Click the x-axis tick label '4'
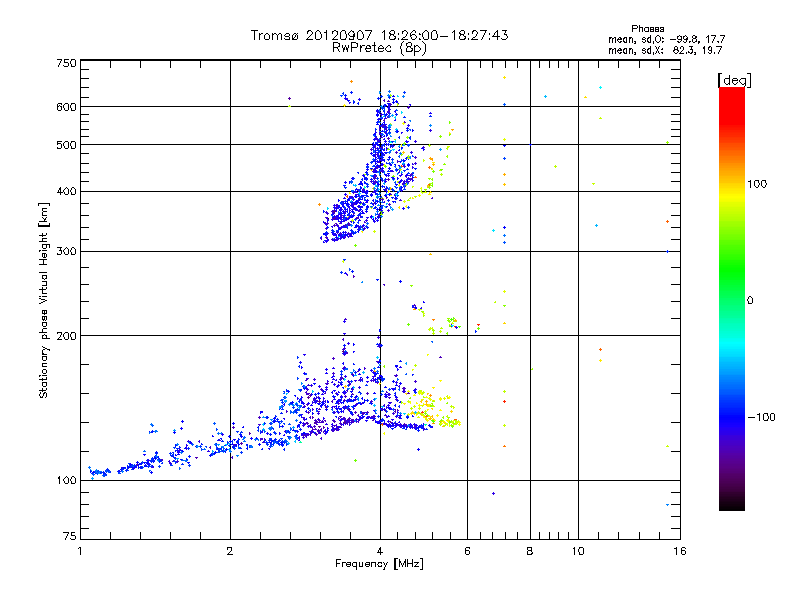The image size is (800, 600). coord(380,551)
